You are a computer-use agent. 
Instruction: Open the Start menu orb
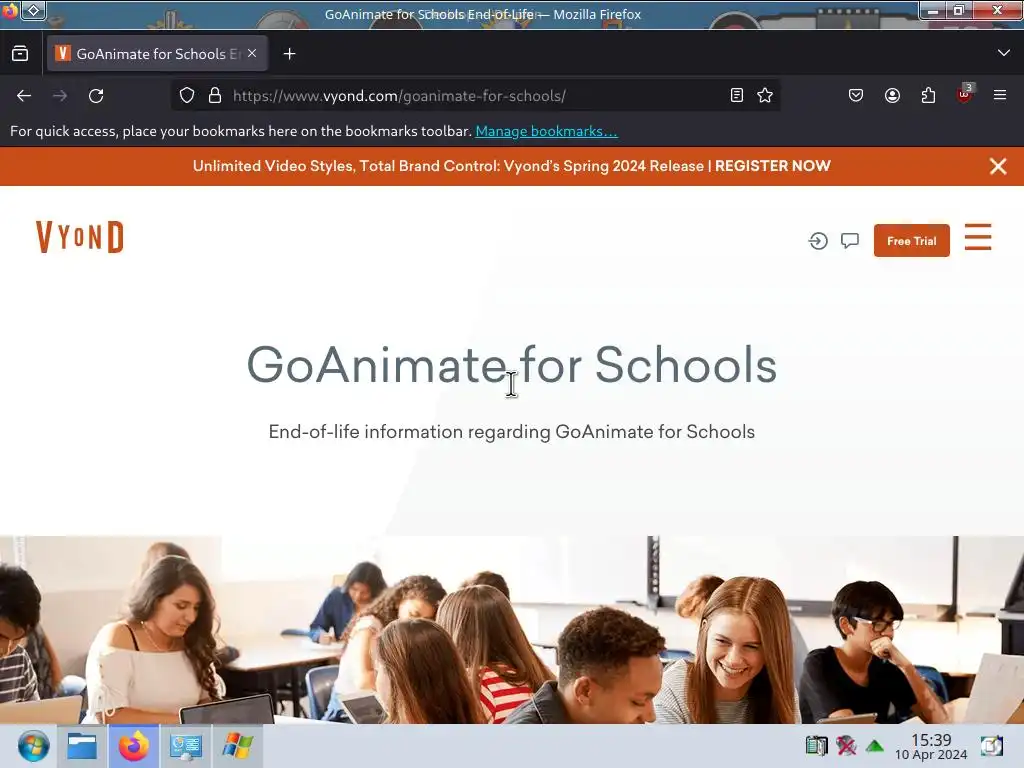point(33,746)
